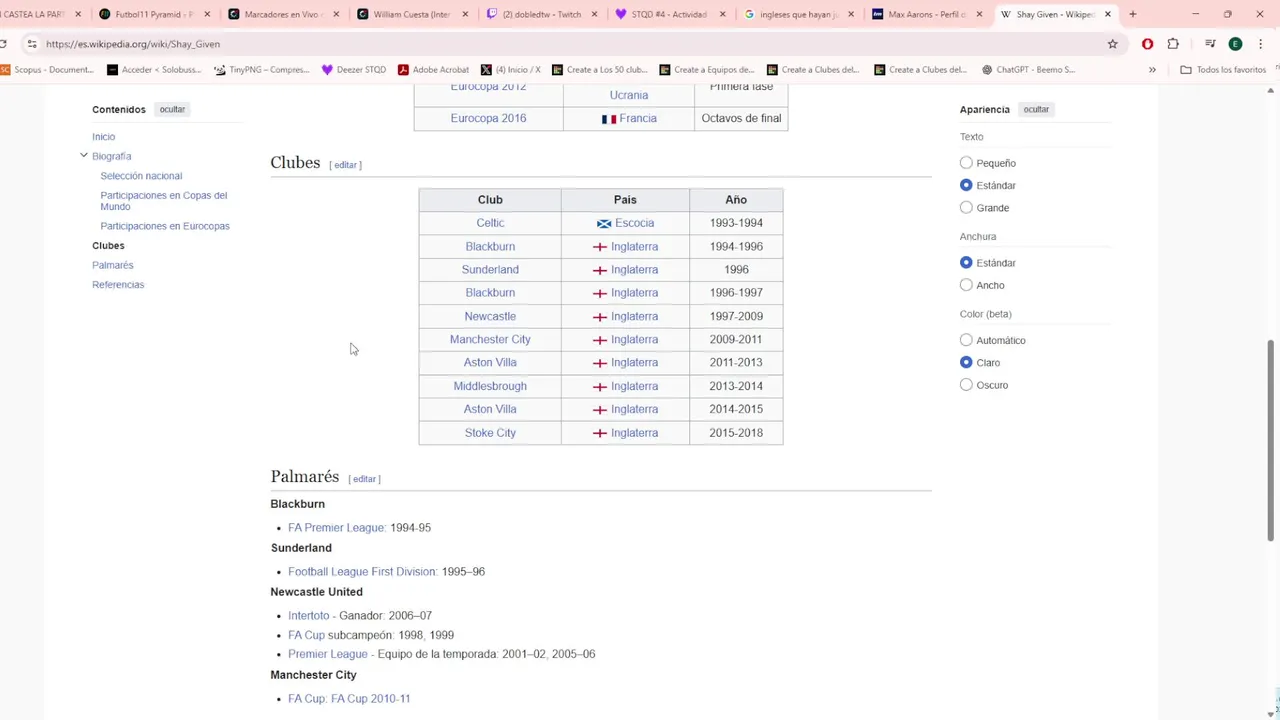Select Grande text size
This screenshot has height=720, width=1280.
tap(966, 208)
